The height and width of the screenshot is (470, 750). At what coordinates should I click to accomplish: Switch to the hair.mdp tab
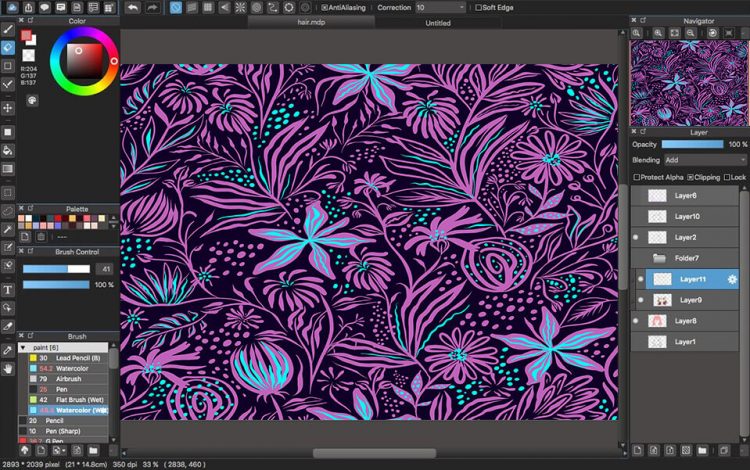tap(313, 21)
